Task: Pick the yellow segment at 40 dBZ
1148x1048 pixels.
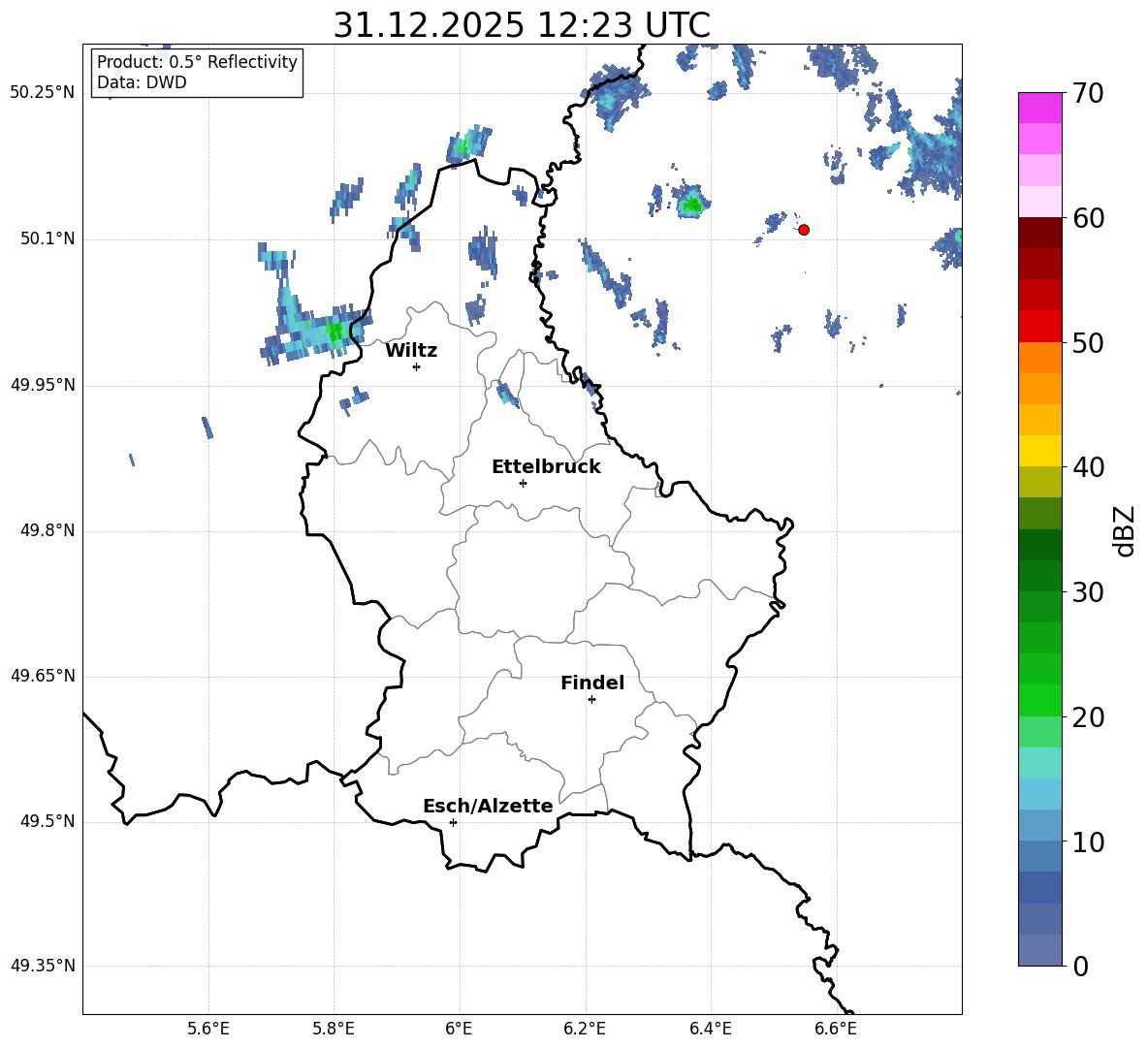Action: pos(1040,451)
